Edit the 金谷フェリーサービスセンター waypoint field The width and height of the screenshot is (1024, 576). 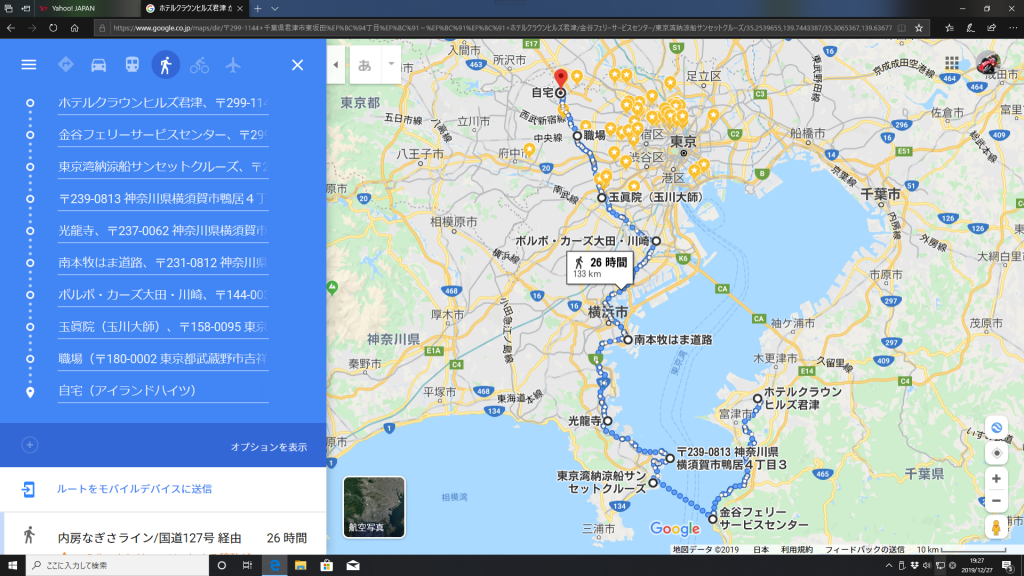pyautogui.click(x=163, y=135)
